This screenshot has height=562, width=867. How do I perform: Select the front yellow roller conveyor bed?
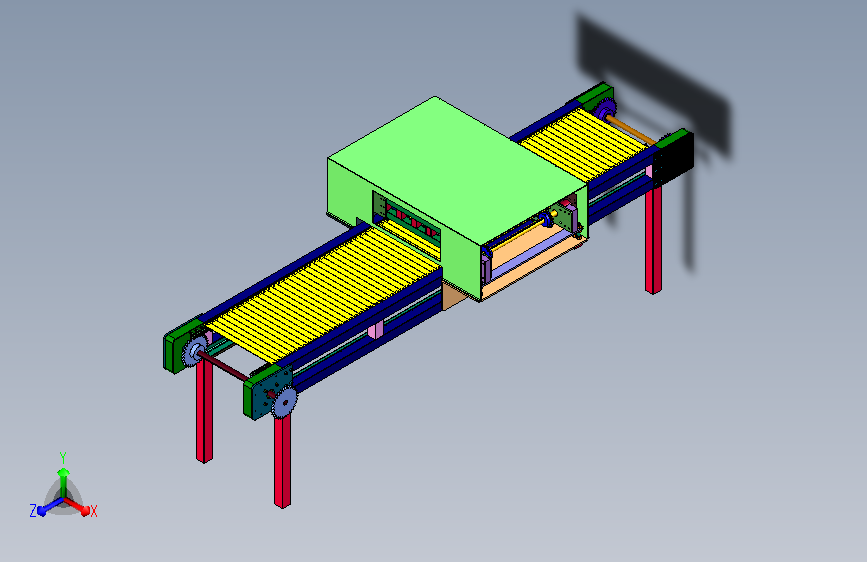323,294
